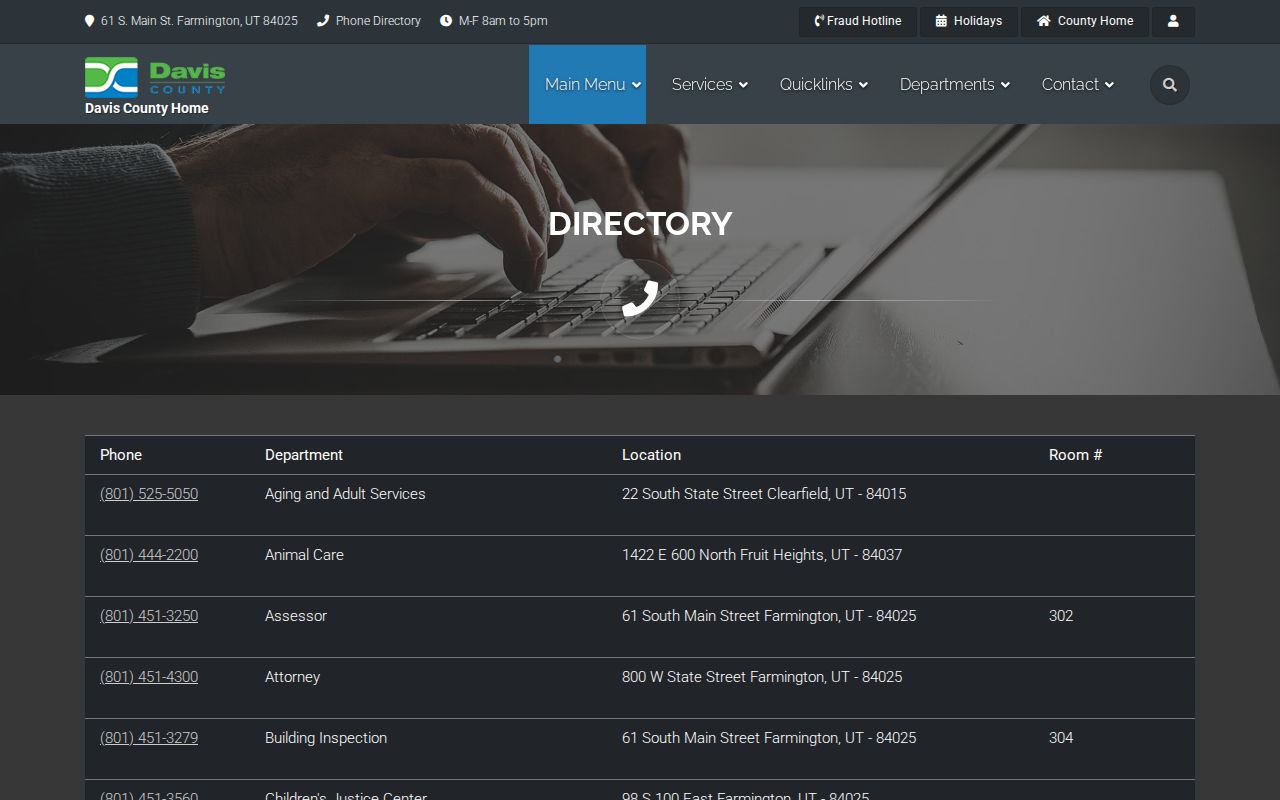This screenshot has height=800, width=1280.
Task: Click the large phone icon under Directory
Action: [x=640, y=299]
